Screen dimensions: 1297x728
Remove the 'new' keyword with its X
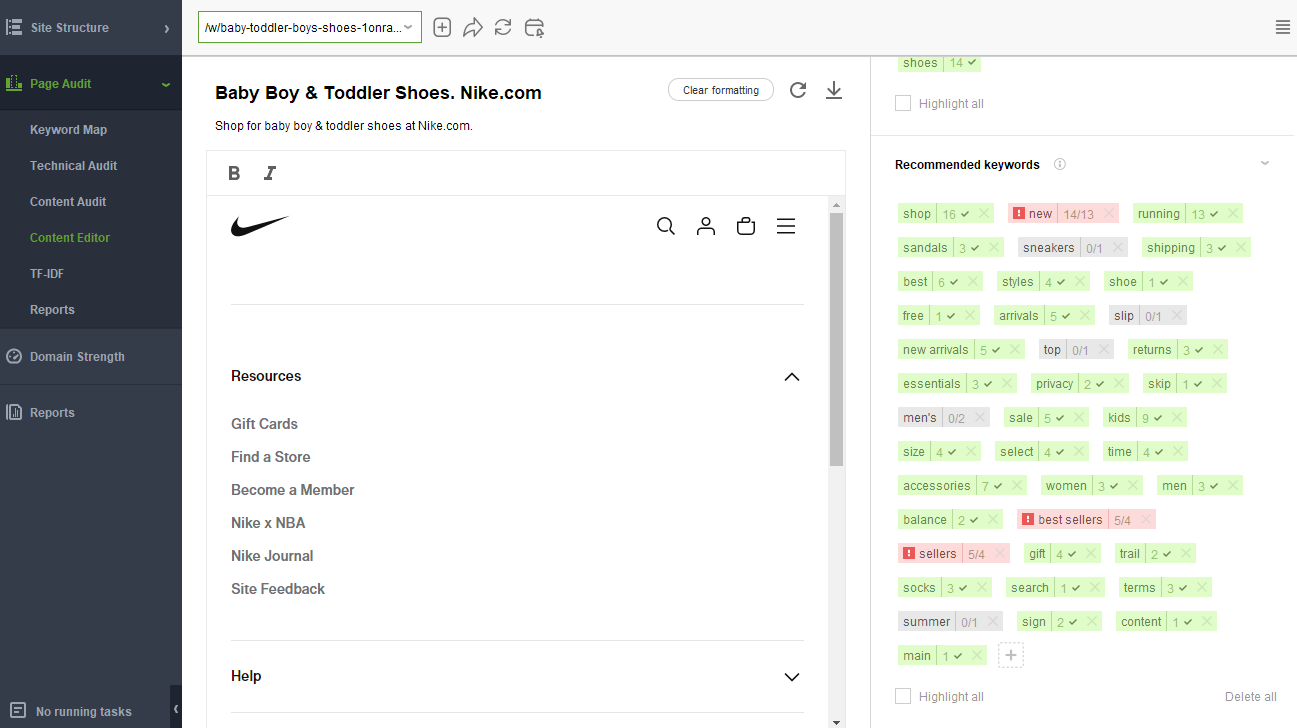(x=1109, y=213)
